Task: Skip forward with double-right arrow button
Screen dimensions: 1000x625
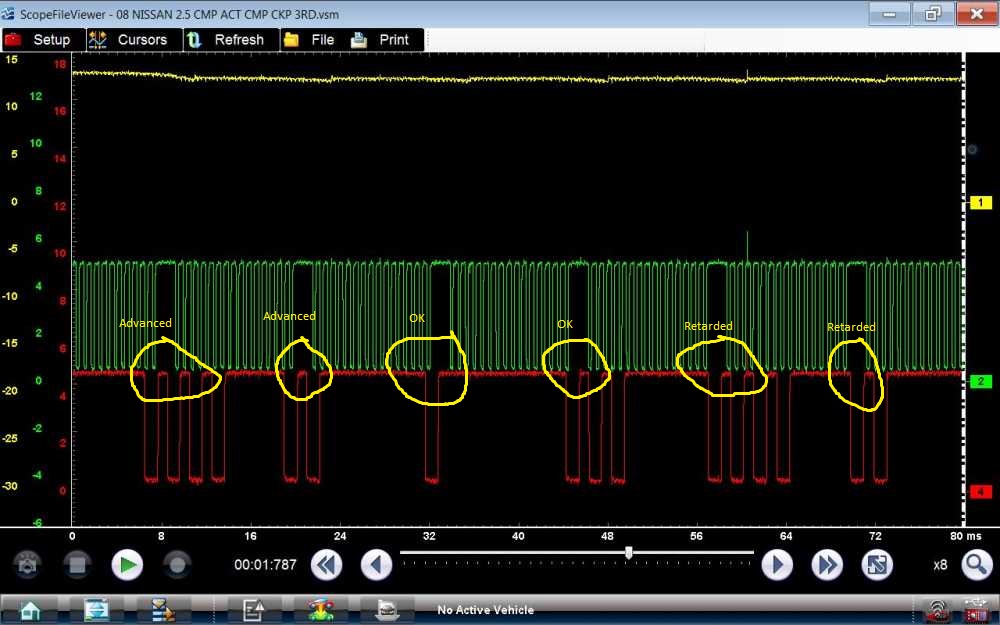Action: pos(827,565)
